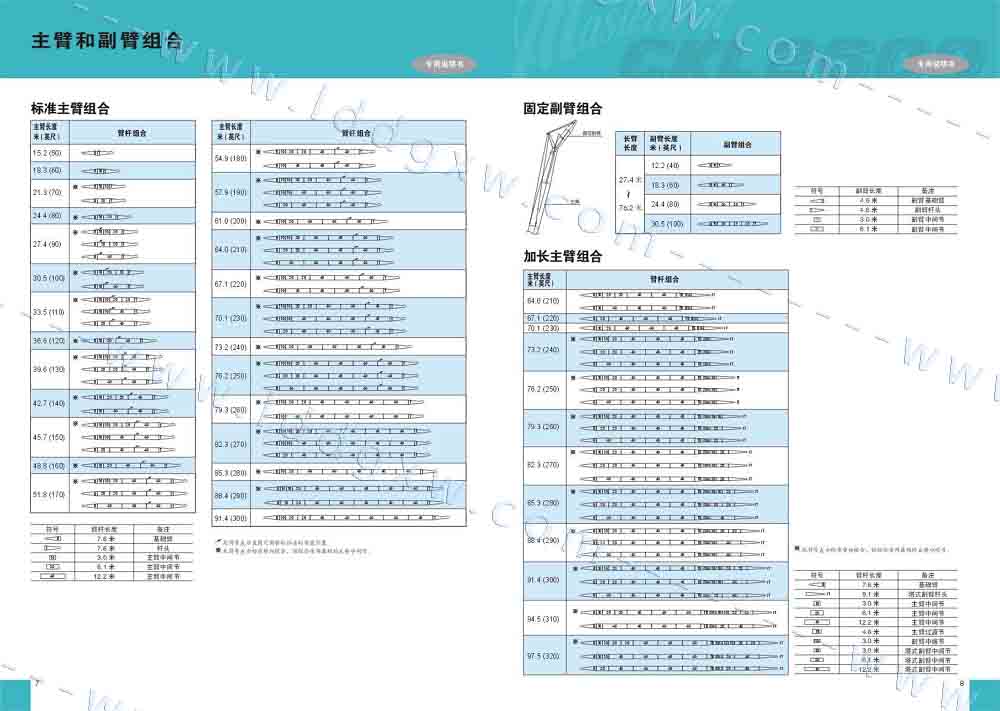
Task: Click '88.4 (290)' in the extended boom table
Action: [x=543, y=541]
